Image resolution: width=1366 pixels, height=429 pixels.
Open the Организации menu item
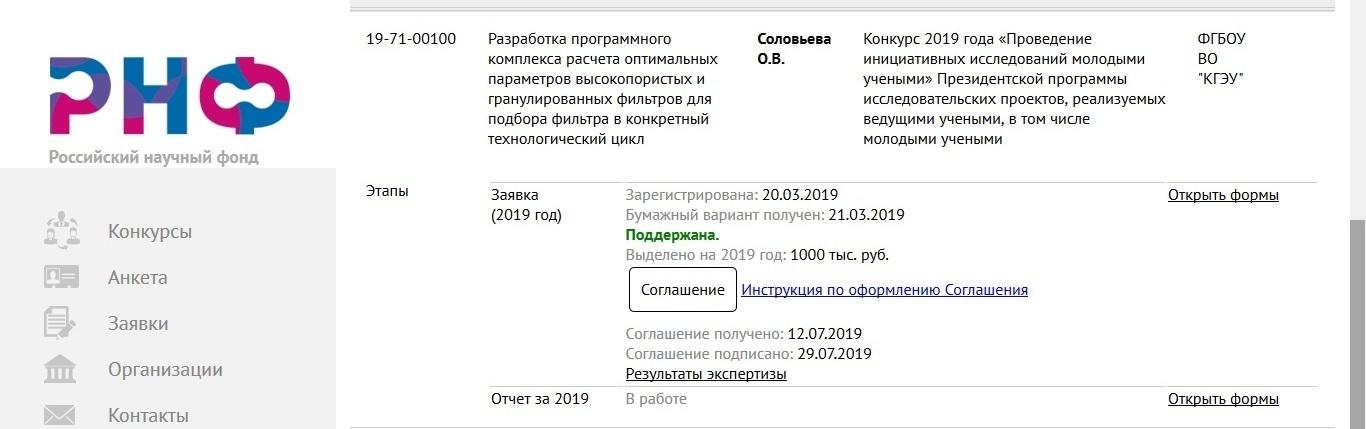coord(165,369)
